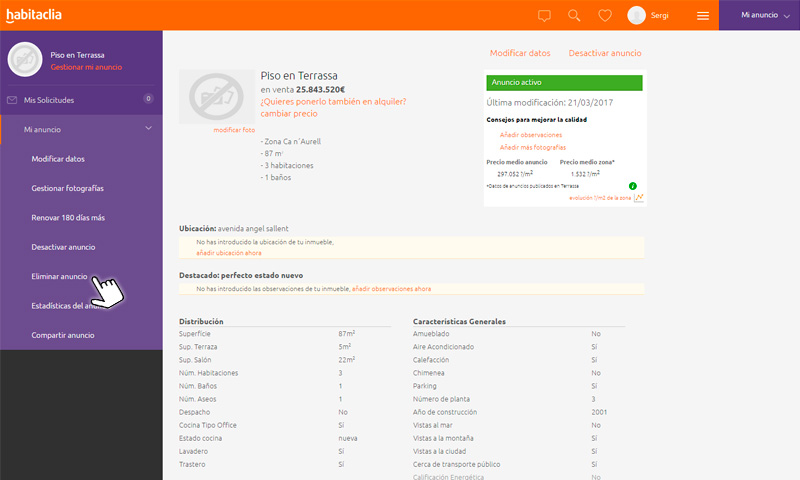800x480 pixels.
Task: Select Renovar 180 días más
Action: point(68,218)
